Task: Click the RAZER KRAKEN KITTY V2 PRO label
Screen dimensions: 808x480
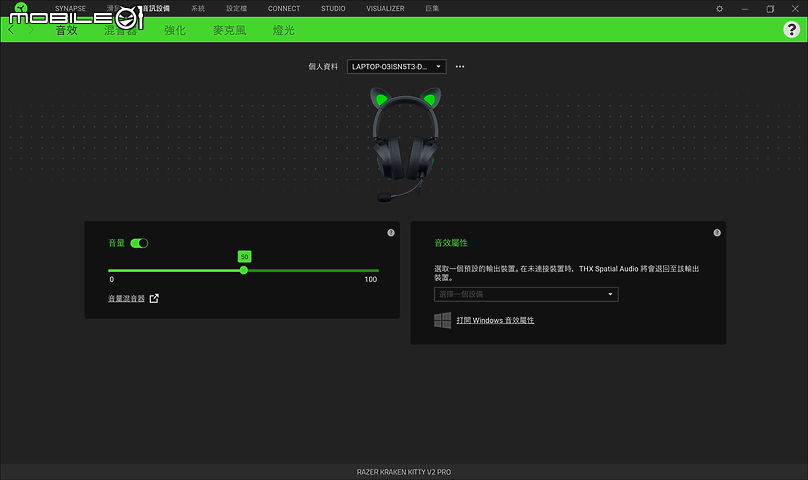Action: 403,472
